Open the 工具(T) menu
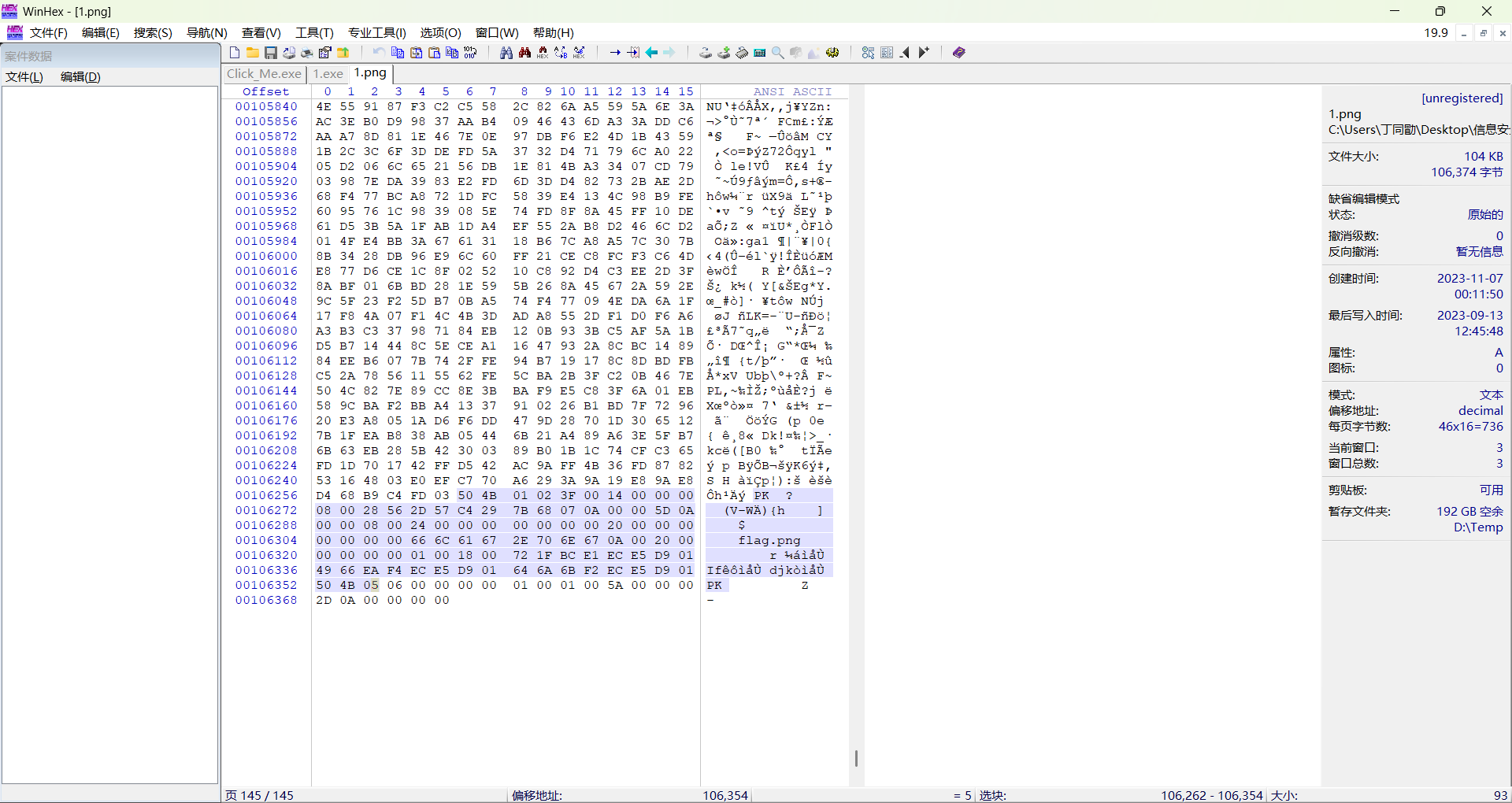 click(x=314, y=33)
